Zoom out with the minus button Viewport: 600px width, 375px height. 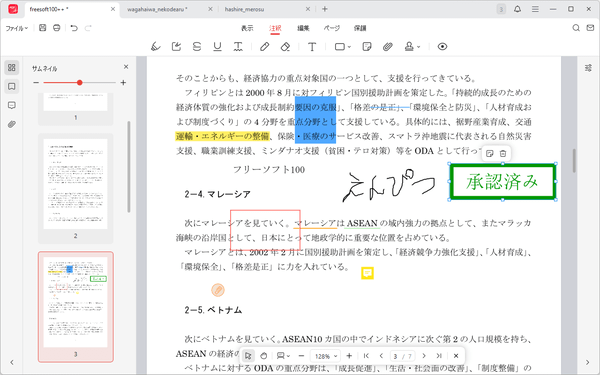[301, 356]
